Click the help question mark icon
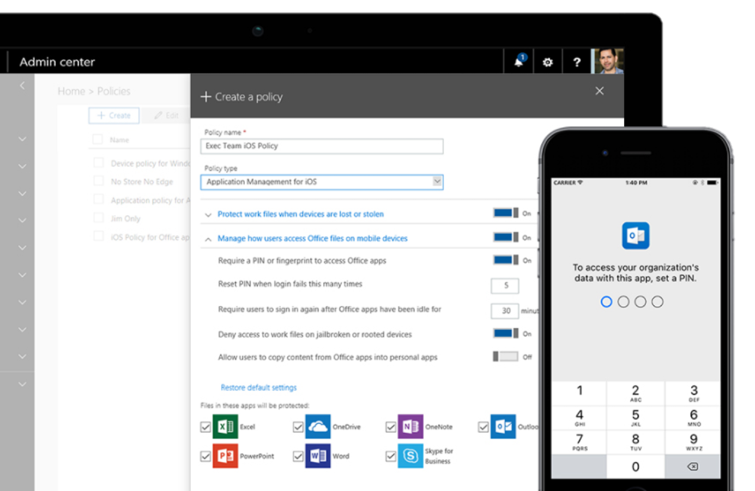This screenshot has width=755, height=491. [577, 62]
